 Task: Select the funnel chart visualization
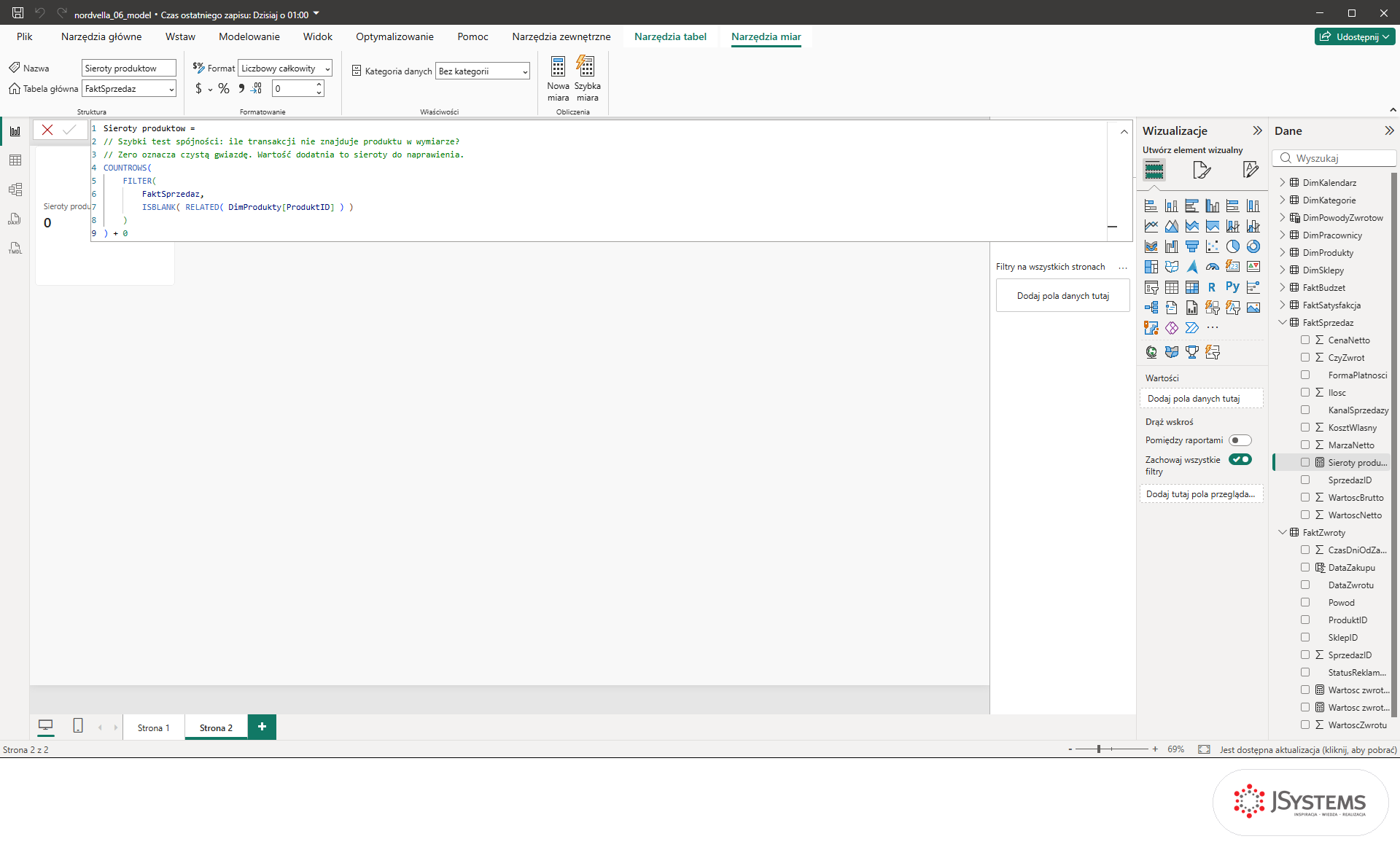coord(1191,246)
